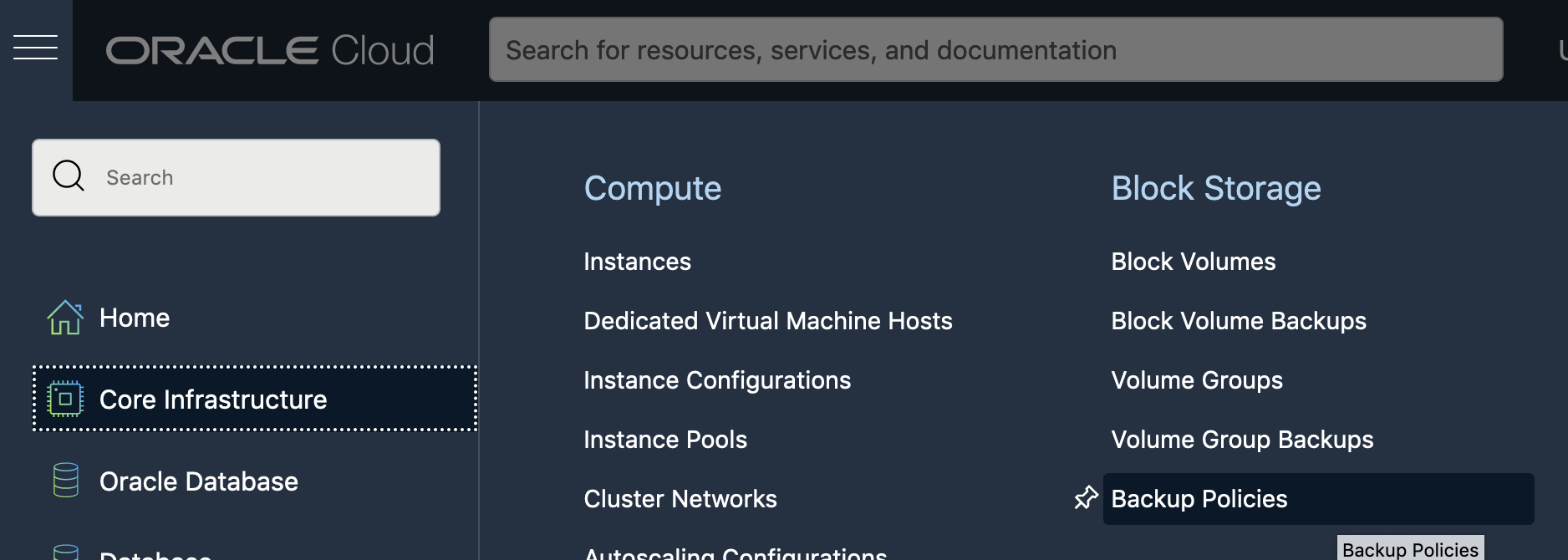Click the Oracle Cloud logo
Viewport: 1568px width, 560px height.
click(x=270, y=50)
